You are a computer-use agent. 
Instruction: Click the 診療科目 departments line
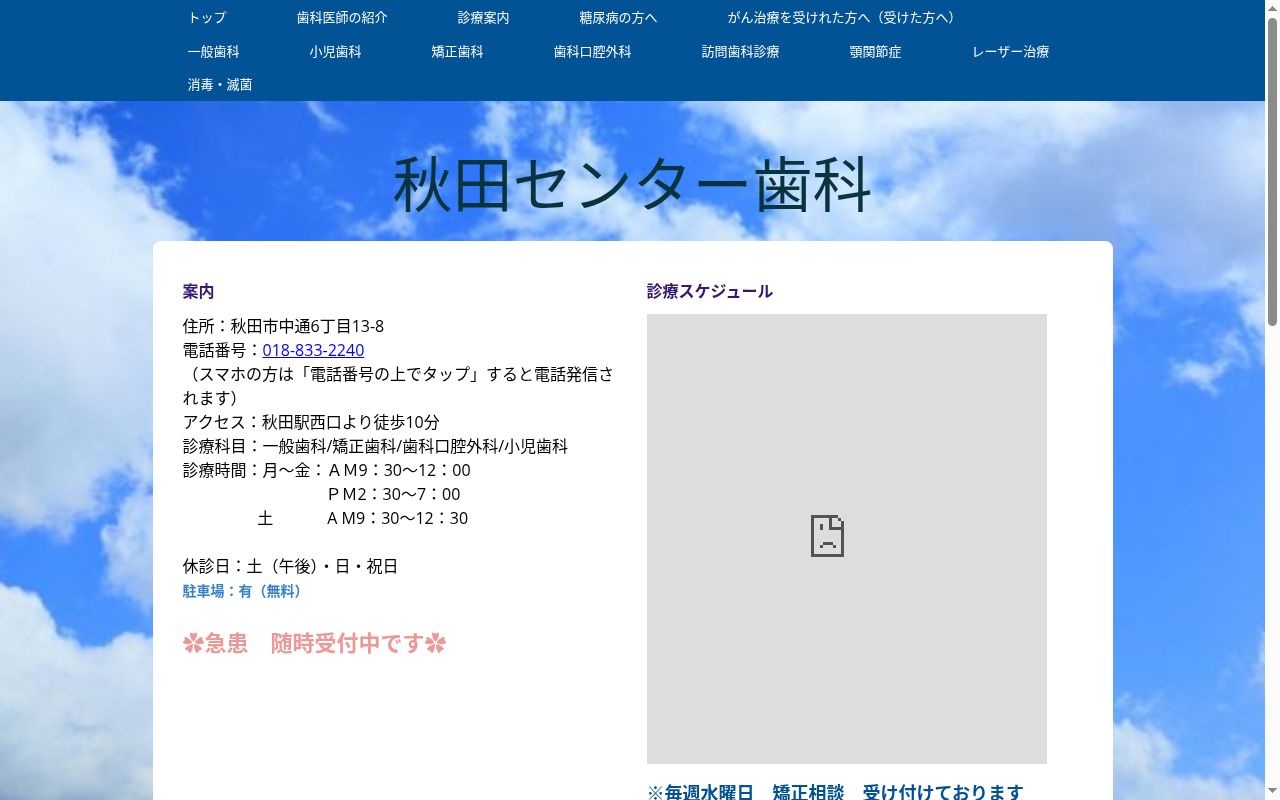(375, 446)
